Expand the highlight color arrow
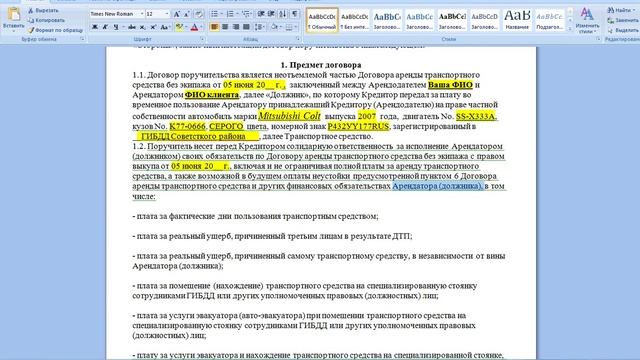 tap(186, 27)
